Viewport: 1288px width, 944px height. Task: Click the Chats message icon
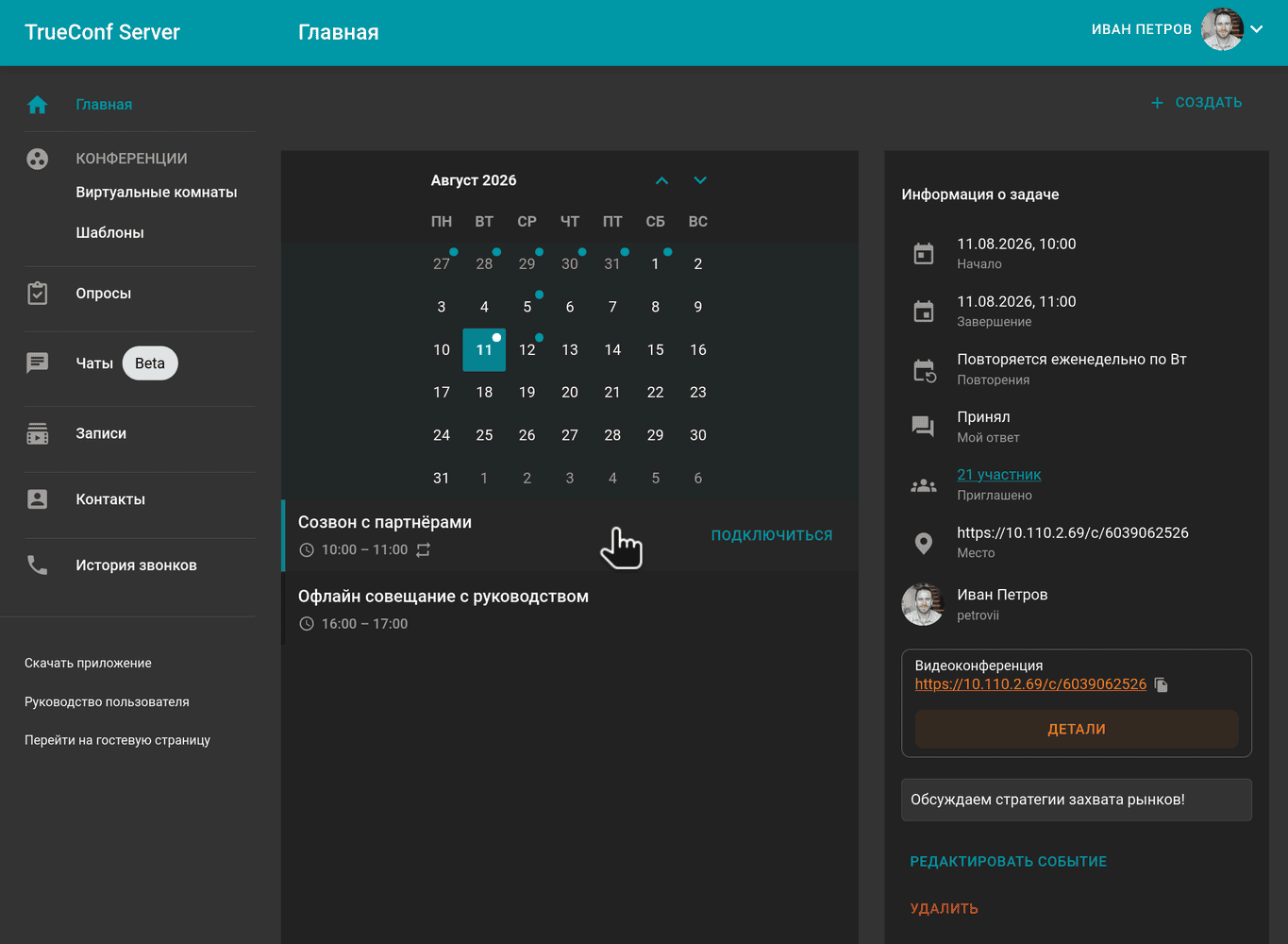[x=38, y=363]
